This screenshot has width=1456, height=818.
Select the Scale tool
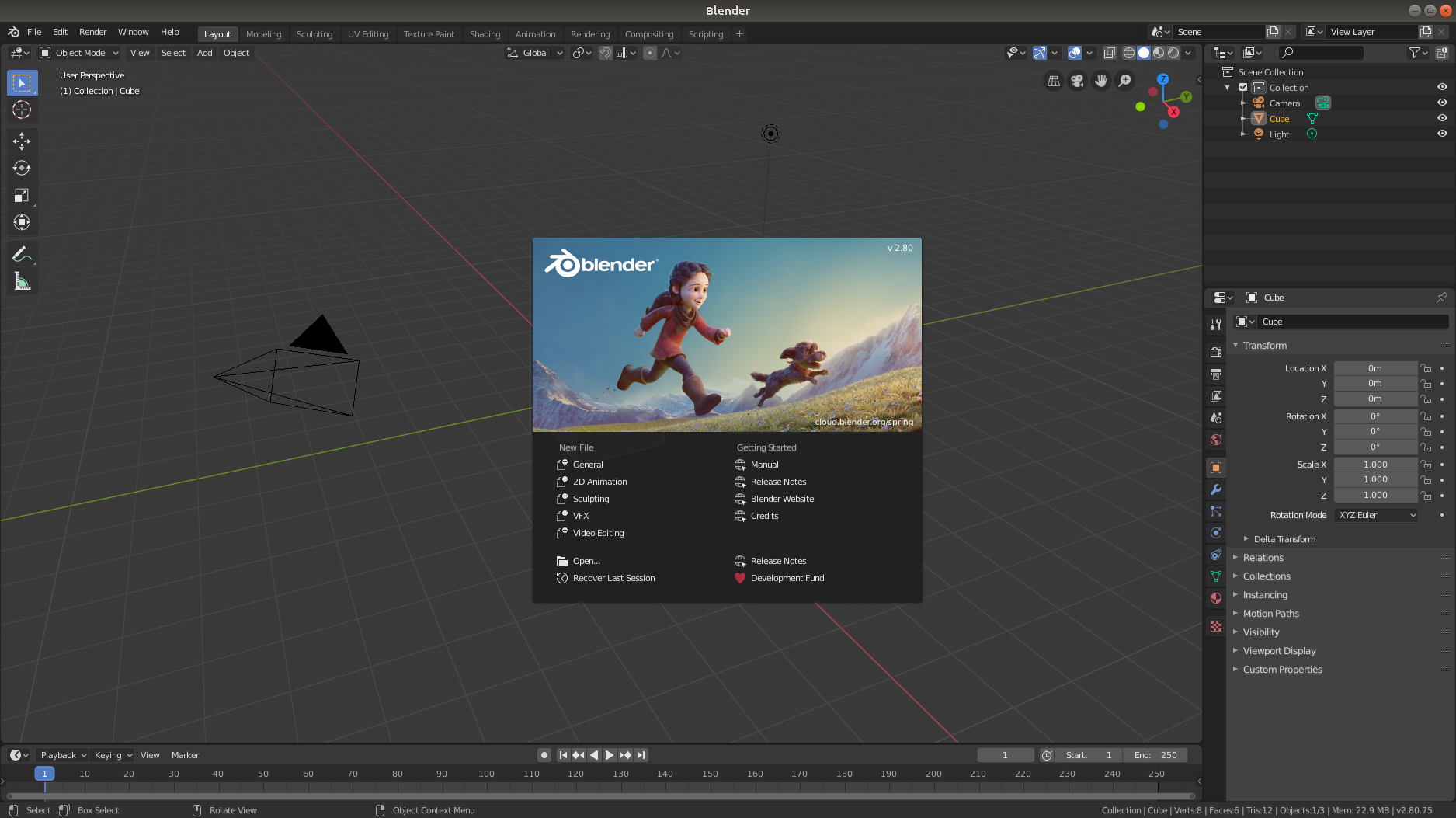coord(22,196)
